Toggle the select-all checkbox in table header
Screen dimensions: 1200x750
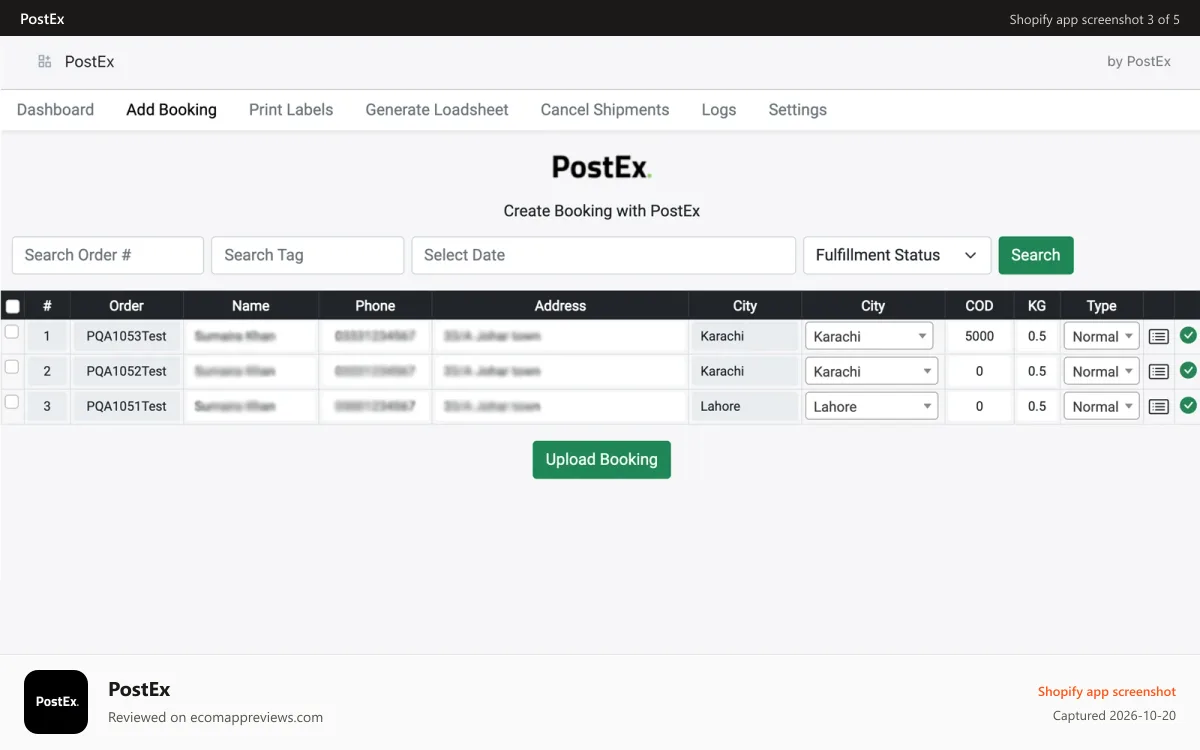tap(12, 307)
